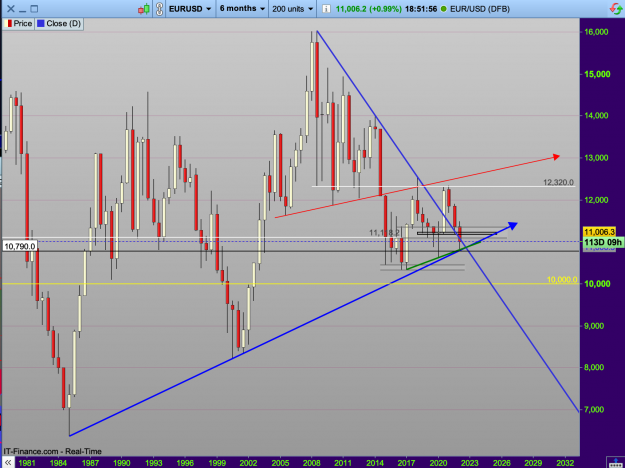This screenshot has width=625, height=468.
Task: Click the IT-Finance.com - Real-Time link
Action: pos(52,451)
